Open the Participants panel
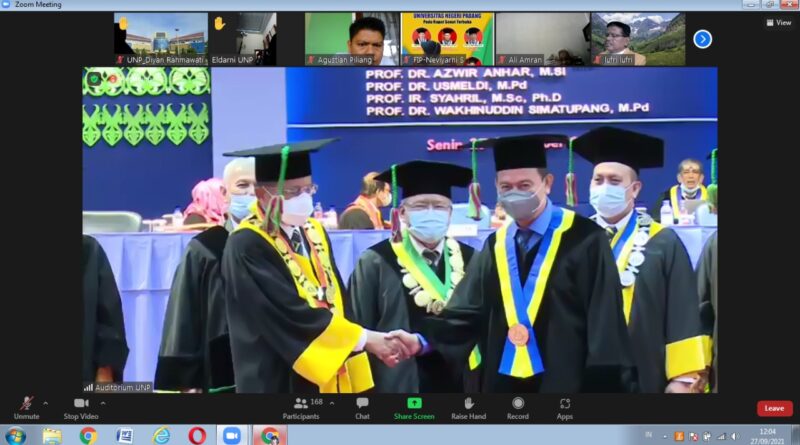Image resolution: width=800 pixels, height=445 pixels. tap(300, 405)
